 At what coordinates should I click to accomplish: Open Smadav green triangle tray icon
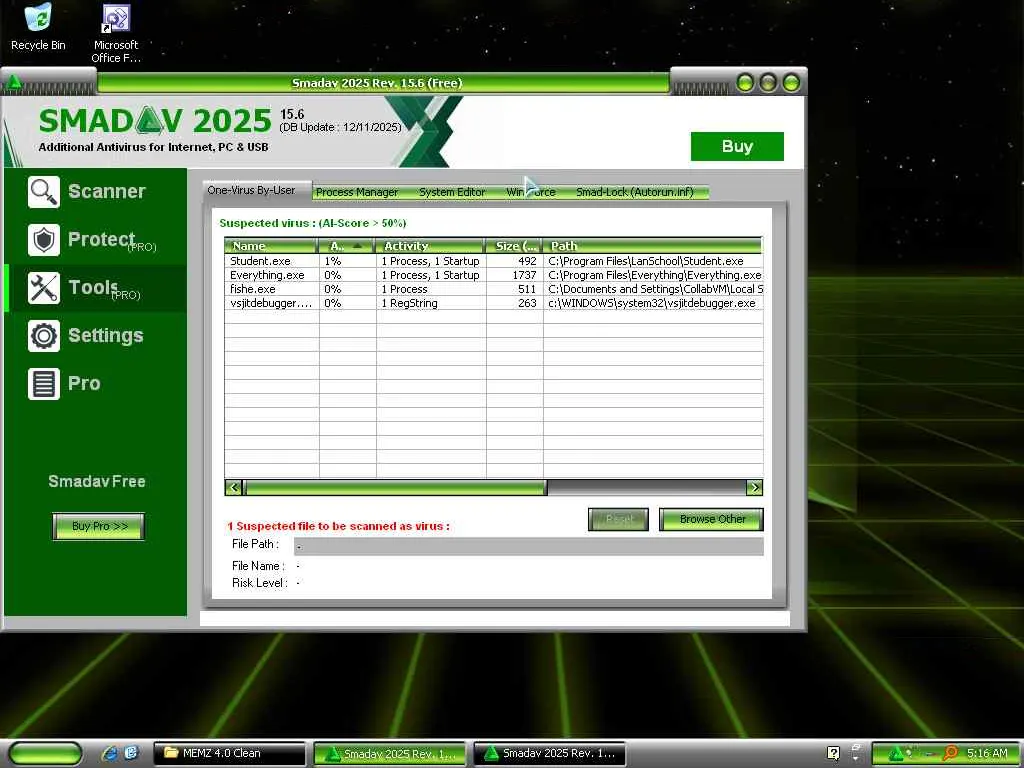[x=896, y=753]
